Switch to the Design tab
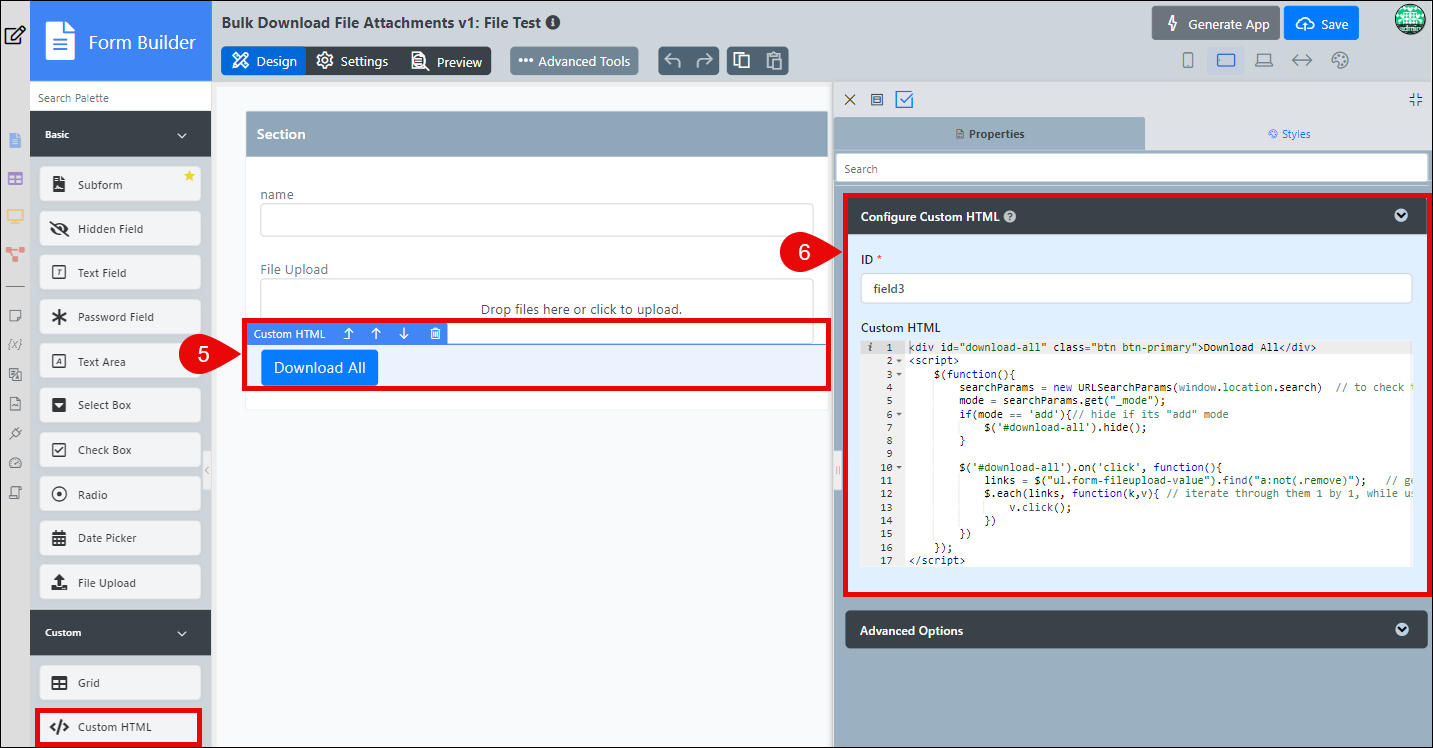Screen dimensions: 1433x748 264,61
